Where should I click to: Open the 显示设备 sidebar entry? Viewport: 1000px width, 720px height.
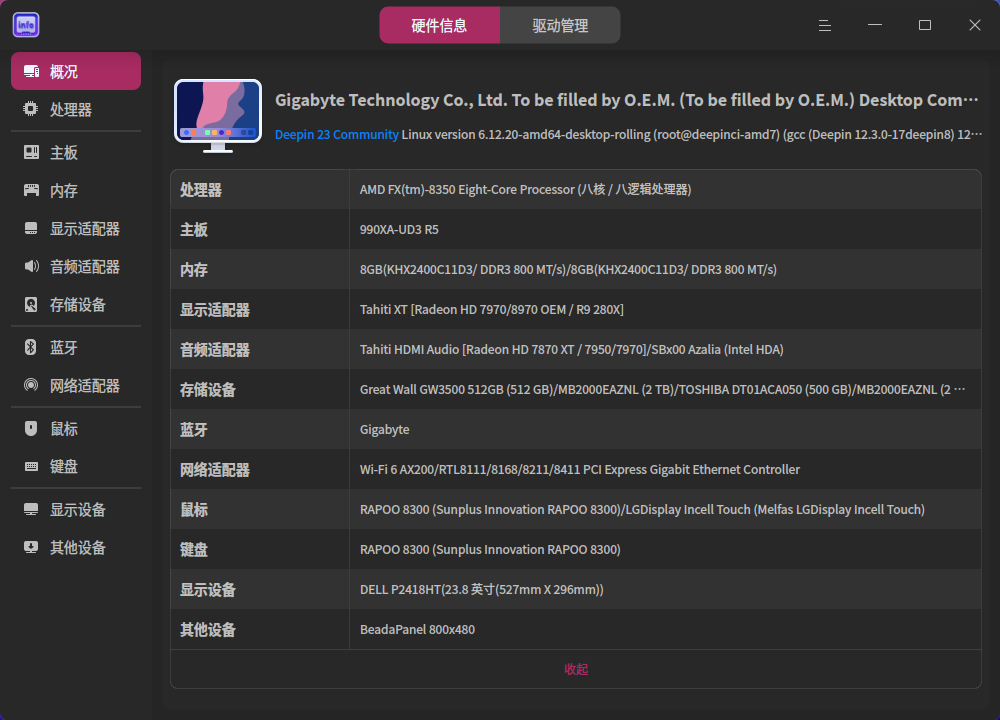(76, 509)
